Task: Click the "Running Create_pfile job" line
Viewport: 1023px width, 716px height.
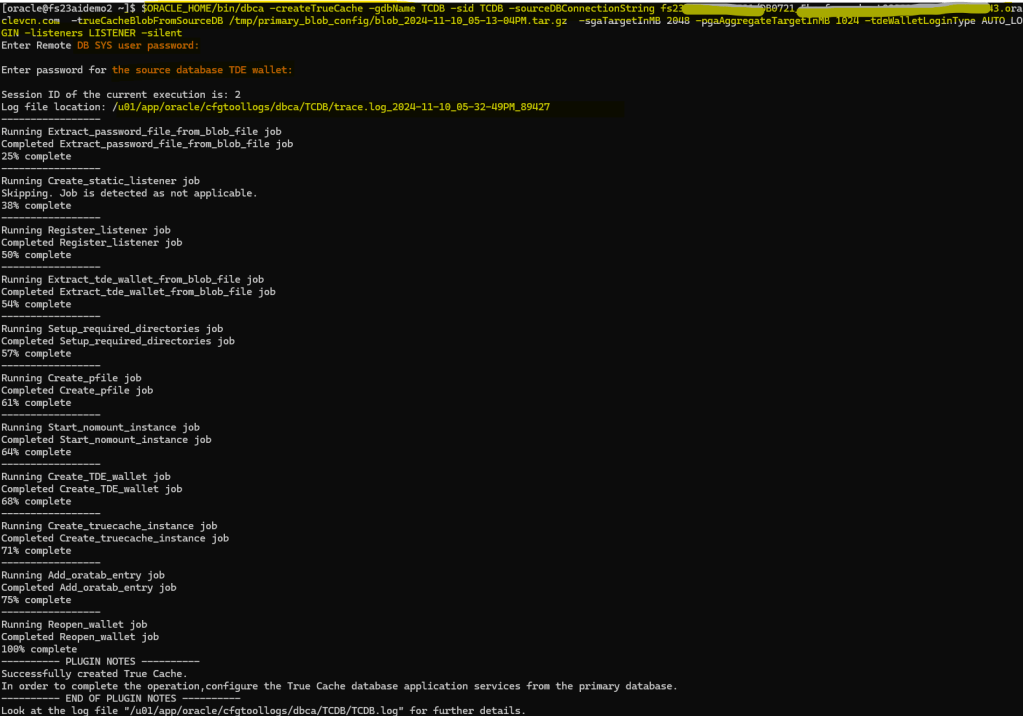Action: tap(71, 378)
